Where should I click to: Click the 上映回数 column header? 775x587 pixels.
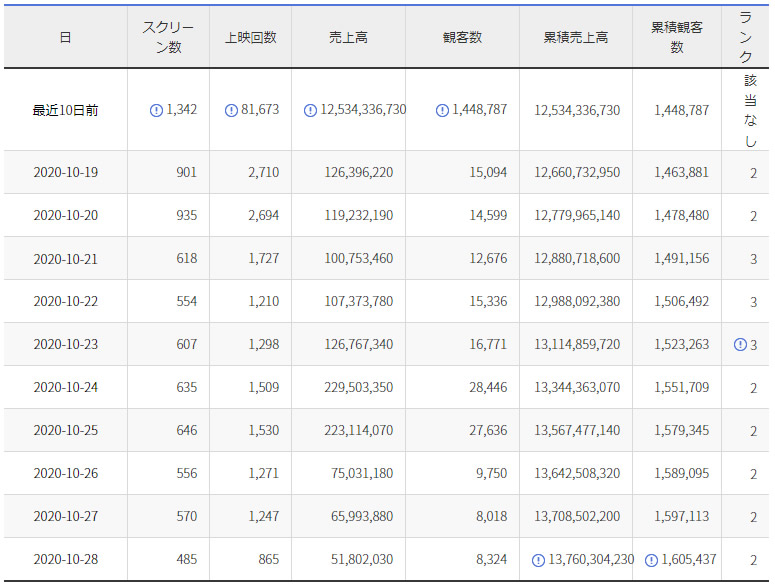[250, 37]
